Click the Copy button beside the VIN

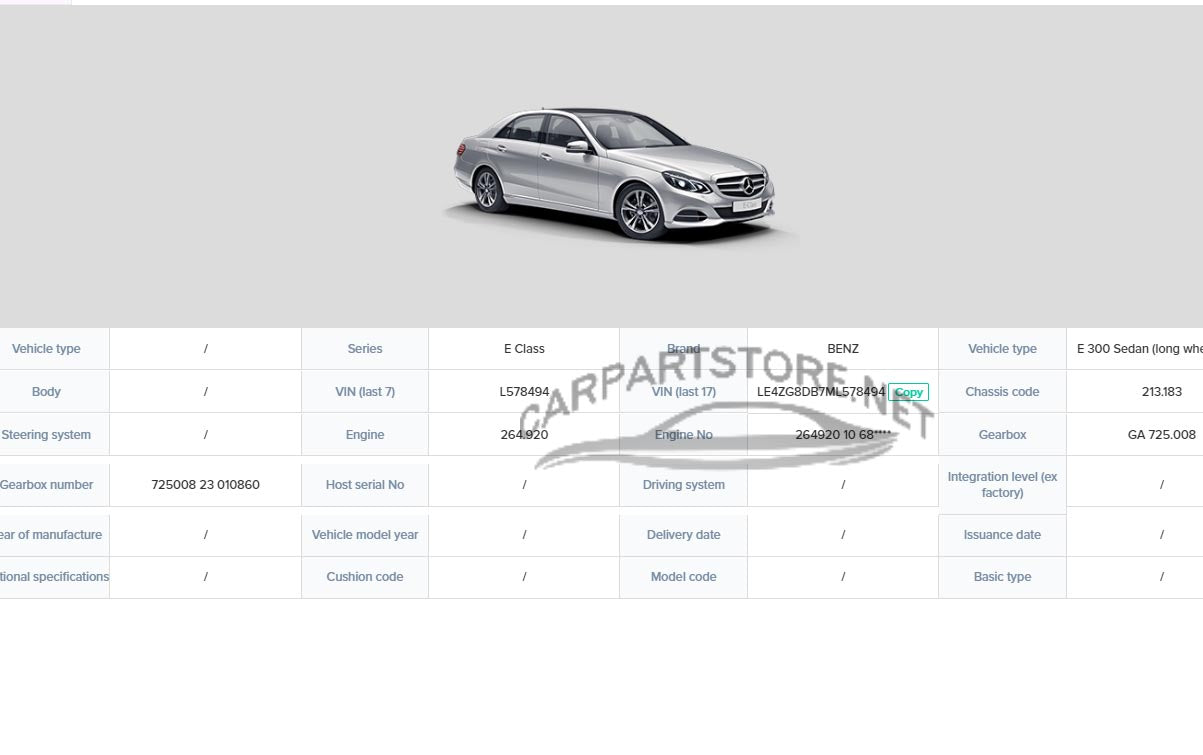coord(908,392)
